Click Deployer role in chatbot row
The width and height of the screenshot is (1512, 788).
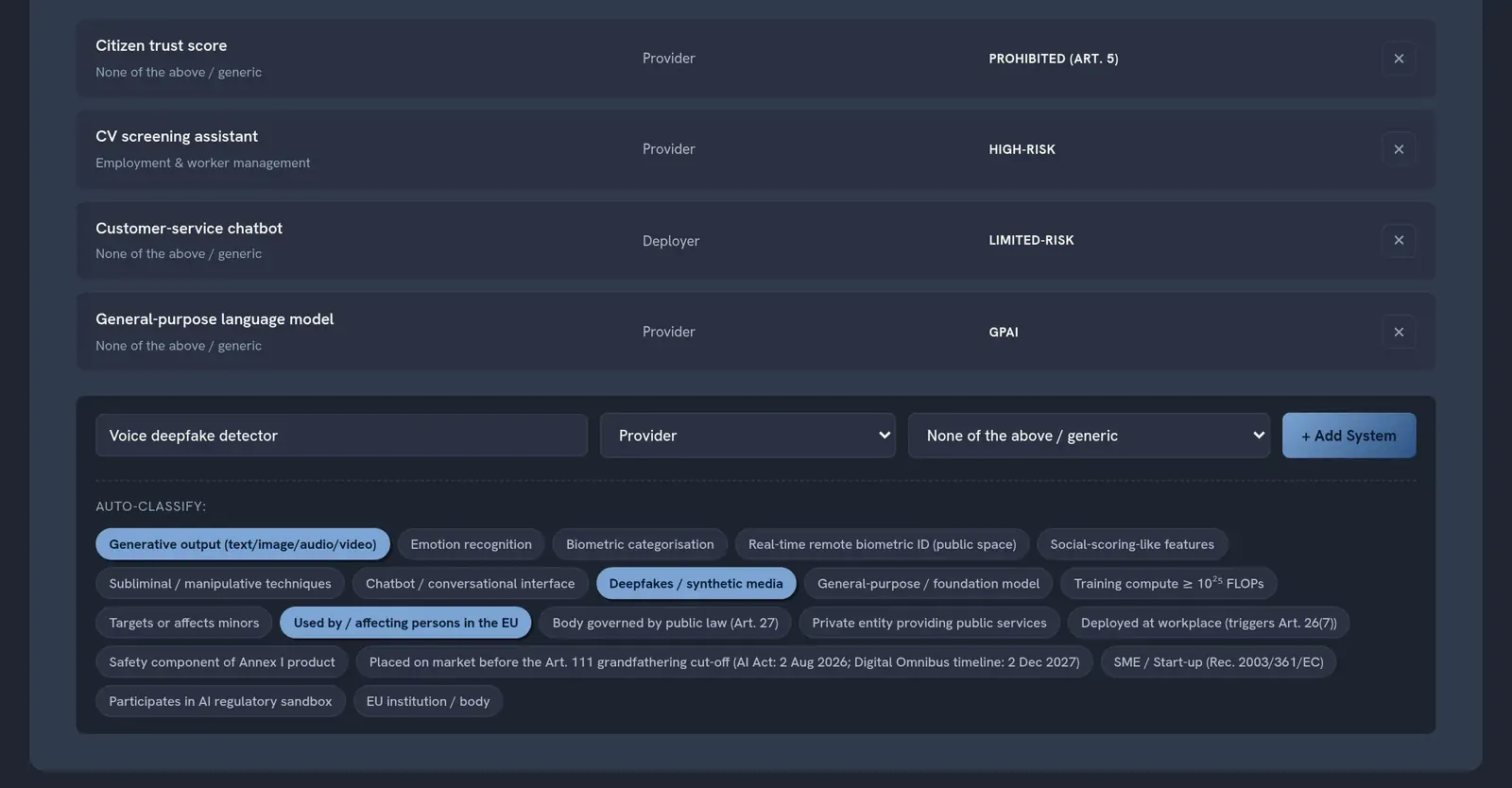671,241
